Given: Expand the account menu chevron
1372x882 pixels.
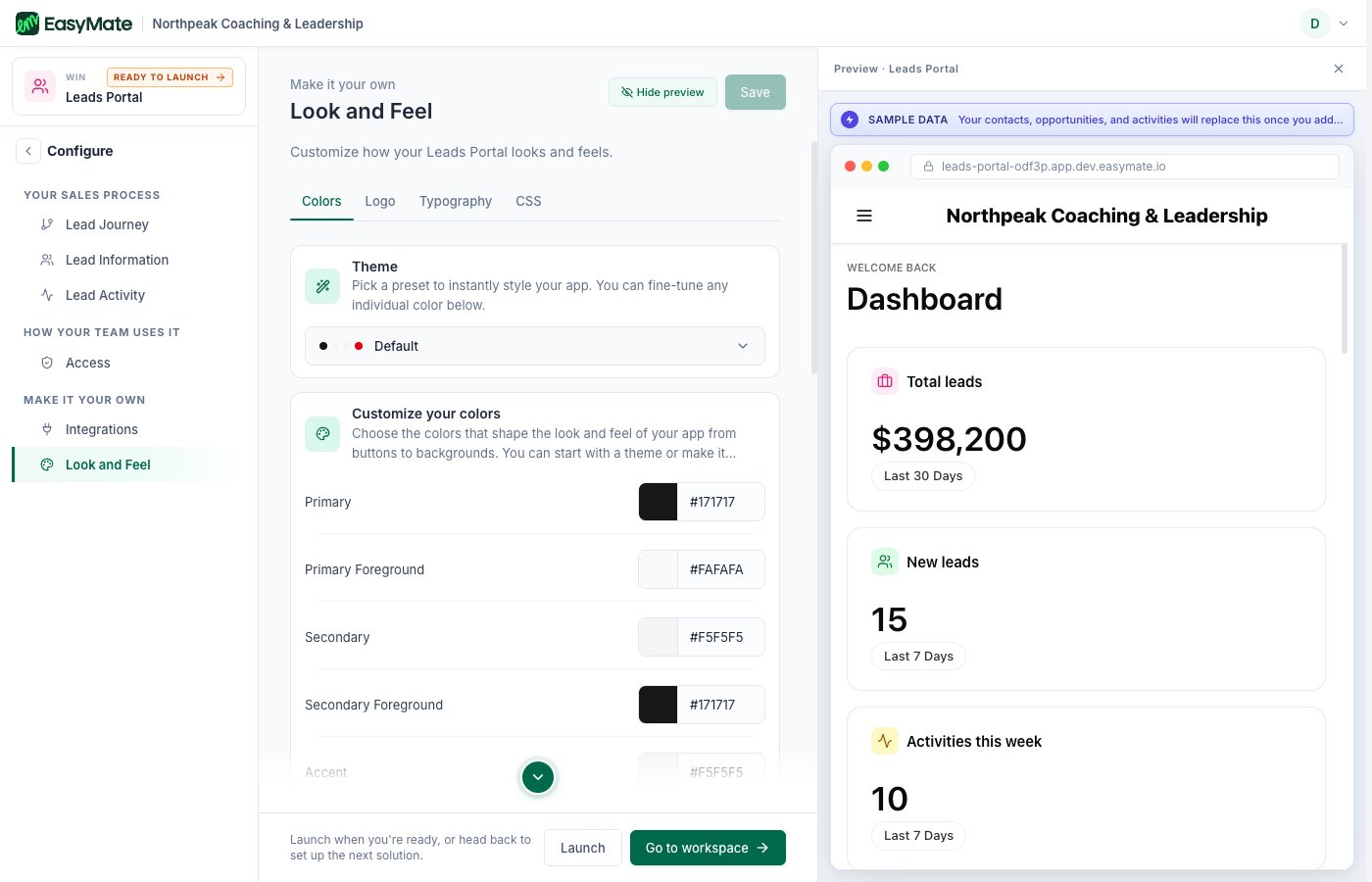Looking at the screenshot, I should [x=1344, y=24].
